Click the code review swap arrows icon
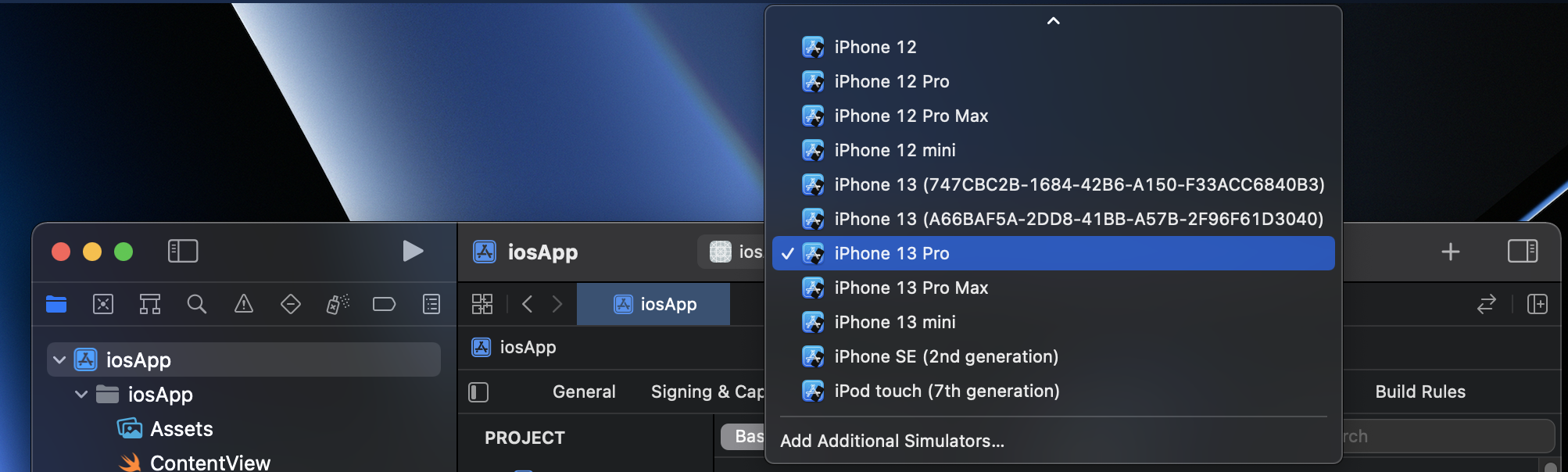Screen dimensions: 1568x472 tap(1487, 304)
